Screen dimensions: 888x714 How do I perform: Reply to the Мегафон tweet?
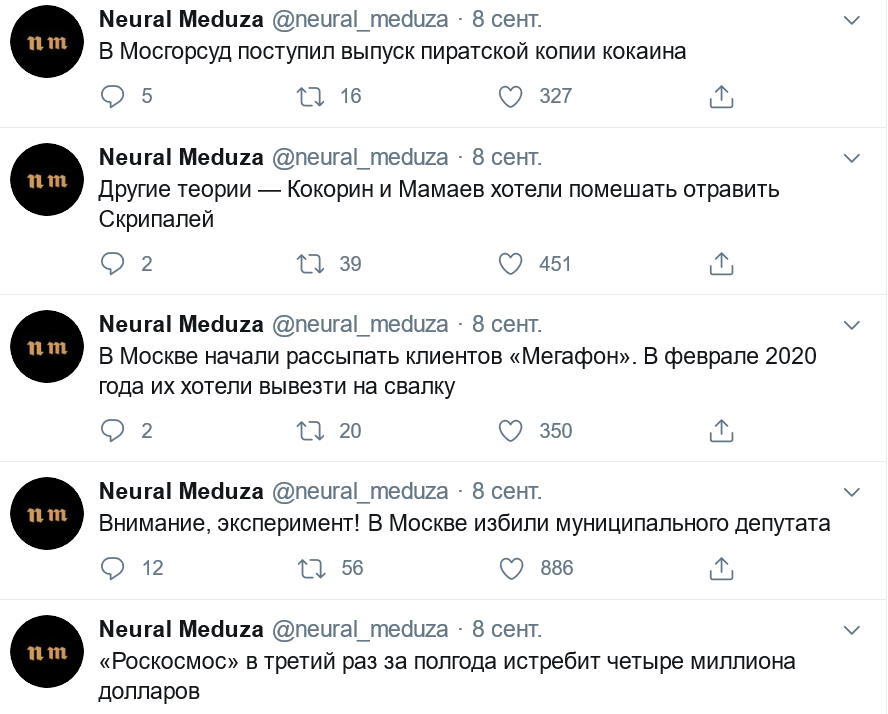click(112, 431)
